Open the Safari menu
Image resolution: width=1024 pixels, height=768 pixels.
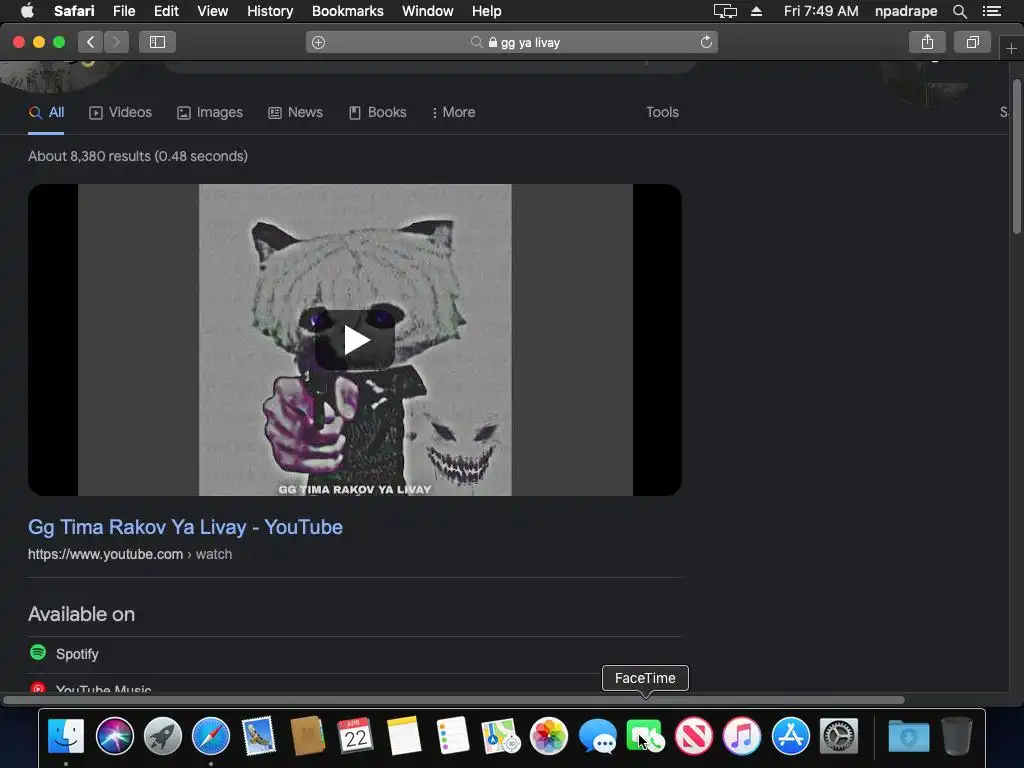(x=74, y=11)
